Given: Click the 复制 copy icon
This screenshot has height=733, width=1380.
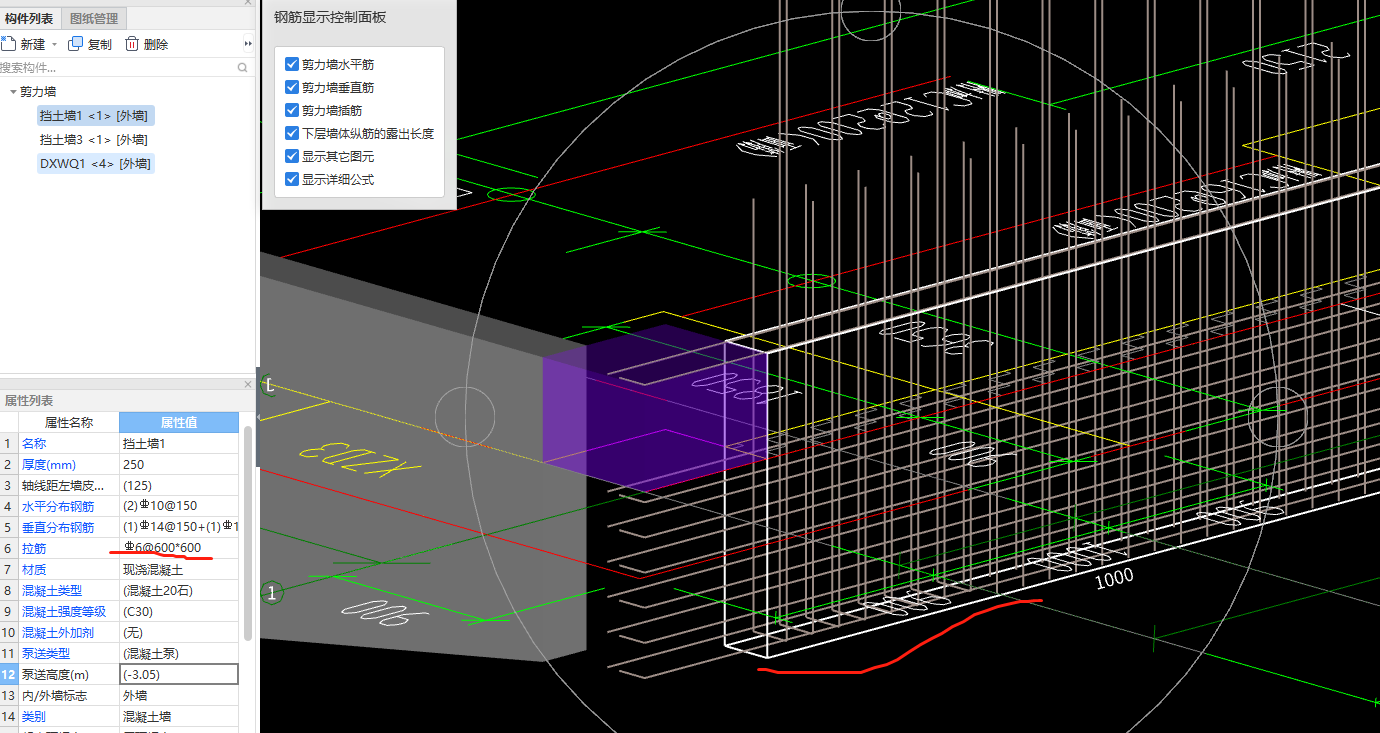Looking at the screenshot, I should 75,44.
